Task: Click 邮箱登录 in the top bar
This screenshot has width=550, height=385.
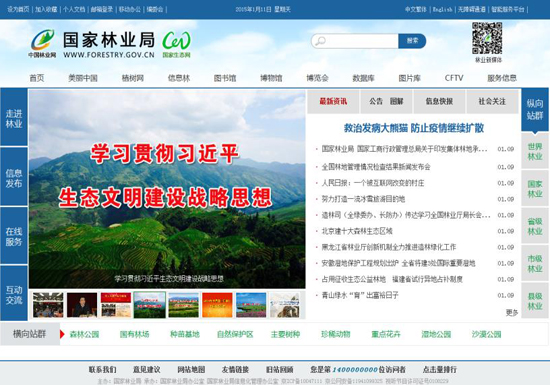Action: pyautogui.click(x=102, y=9)
